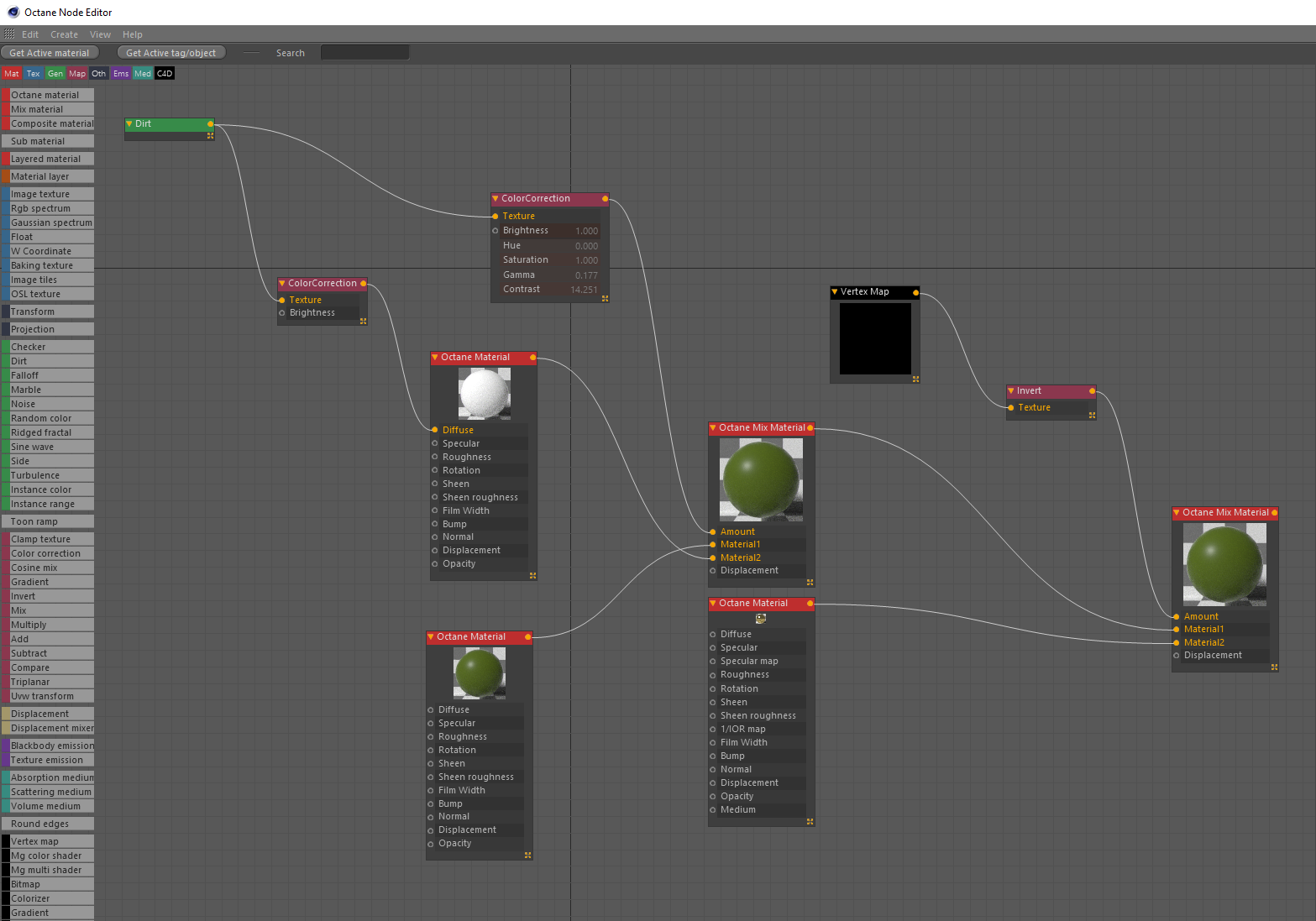Adjust Gamma value 0.177 in ColorCorrection
The height and width of the screenshot is (921, 1316).
[x=586, y=275]
